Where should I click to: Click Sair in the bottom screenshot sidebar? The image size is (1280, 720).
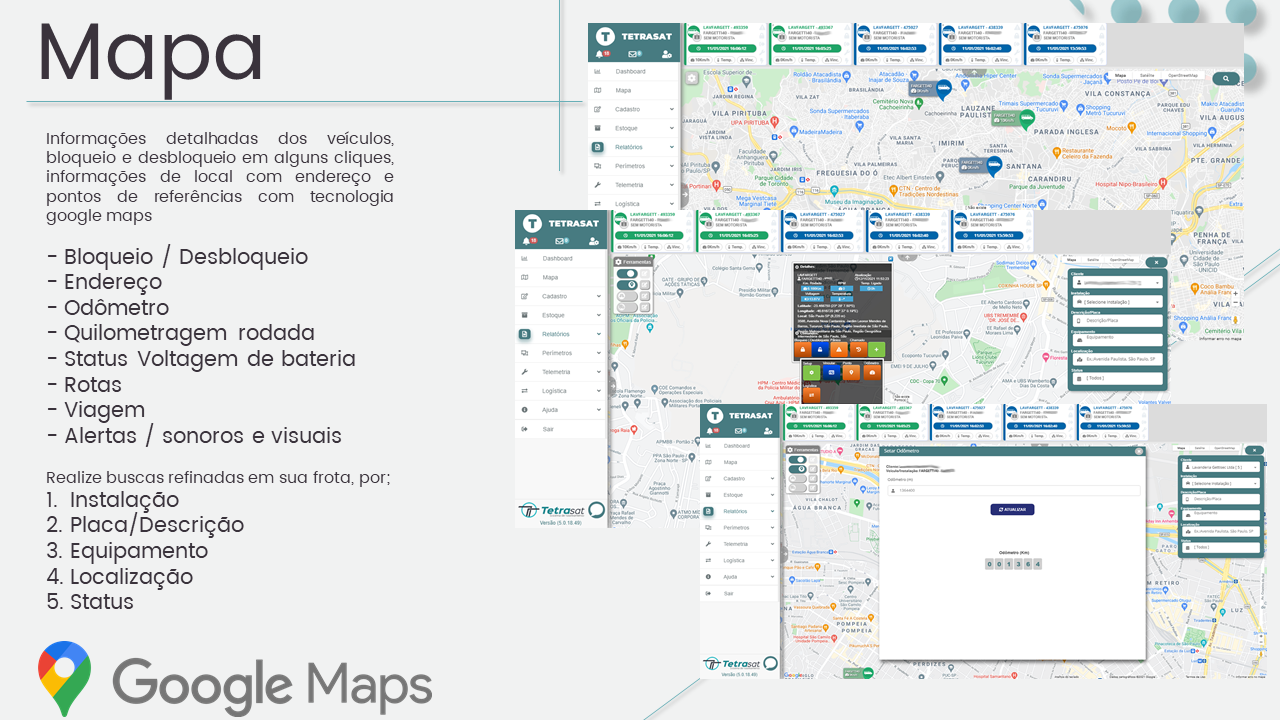click(729, 594)
